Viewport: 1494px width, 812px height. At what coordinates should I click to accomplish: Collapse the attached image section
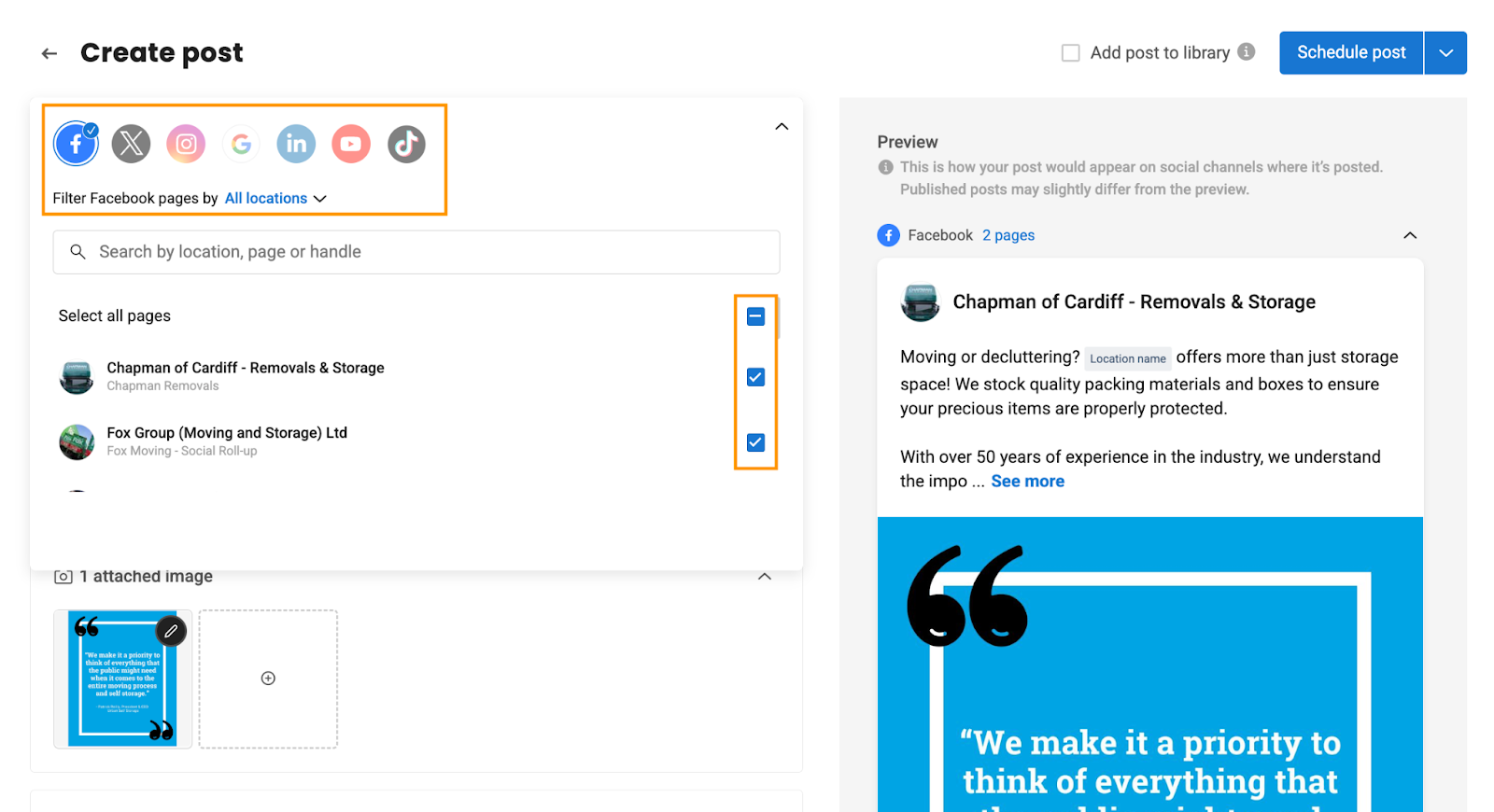[765, 577]
